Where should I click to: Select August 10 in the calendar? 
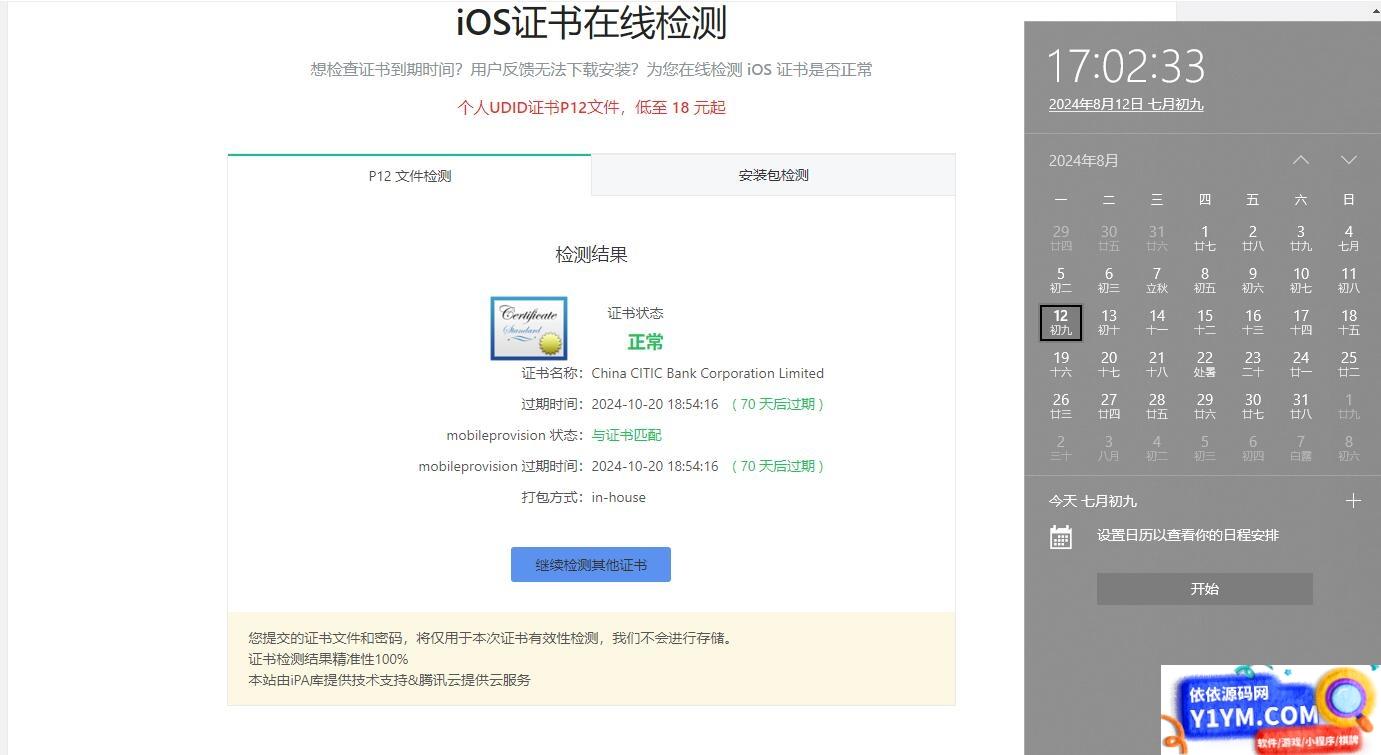click(1300, 280)
